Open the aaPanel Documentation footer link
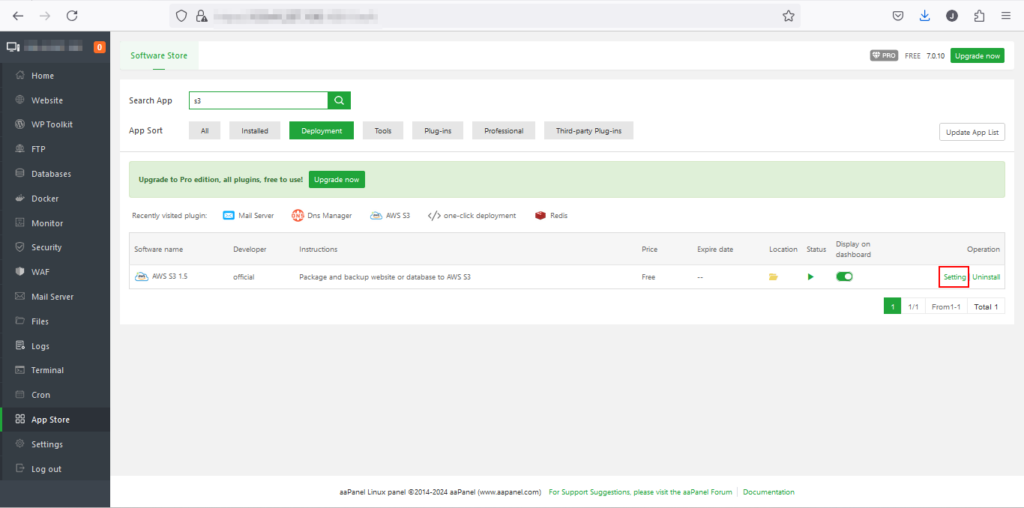Viewport: 1024px width, 508px height. (x=768, y=492)
